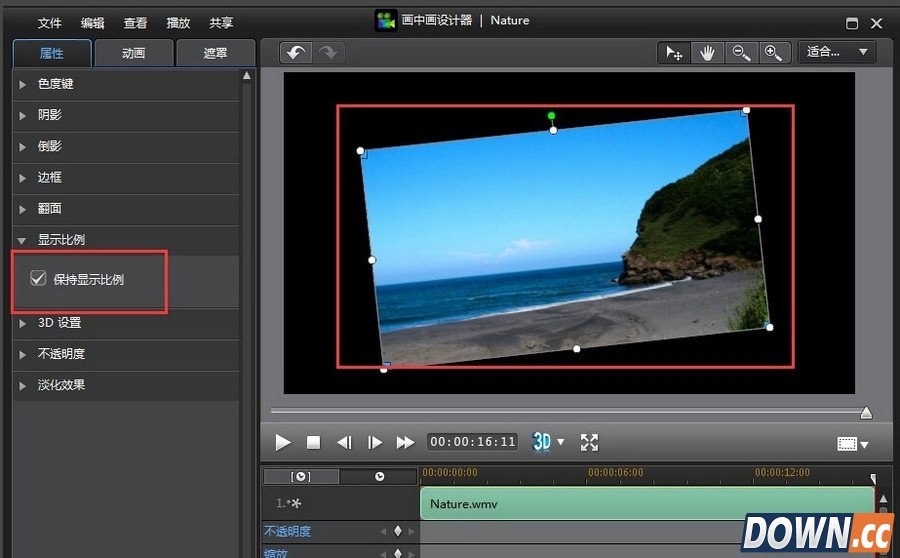This screenshot has height=558, width=900.
Task: Toggle the 3D preview mode icon
Action: 542,442
